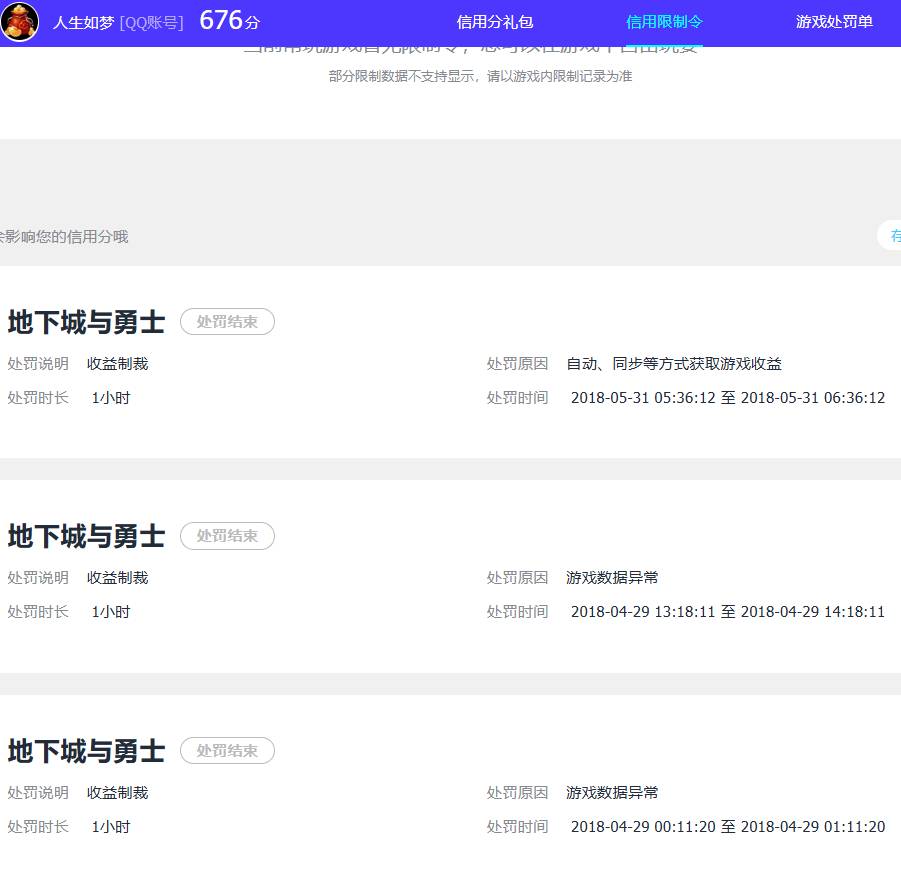Click the 处罚结束 badge on the first card
901x875 pixels.
(227, 321)
